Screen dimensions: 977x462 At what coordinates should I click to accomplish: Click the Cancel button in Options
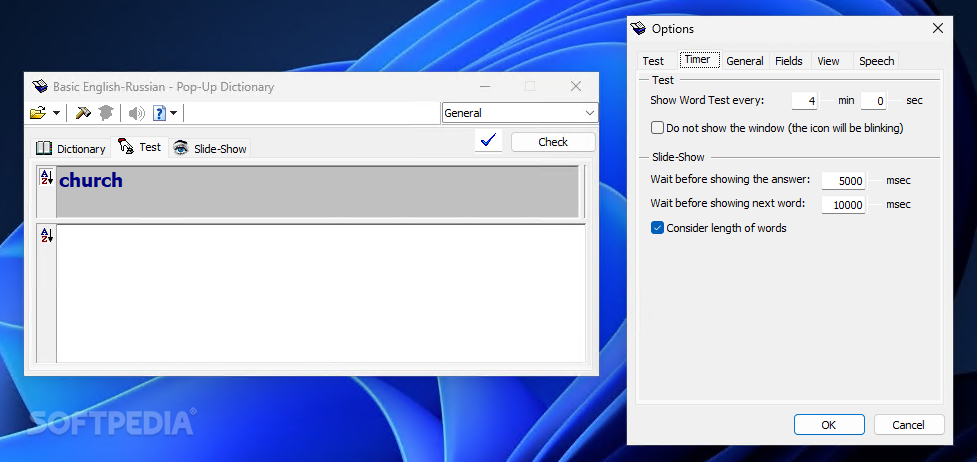[908, 425]
